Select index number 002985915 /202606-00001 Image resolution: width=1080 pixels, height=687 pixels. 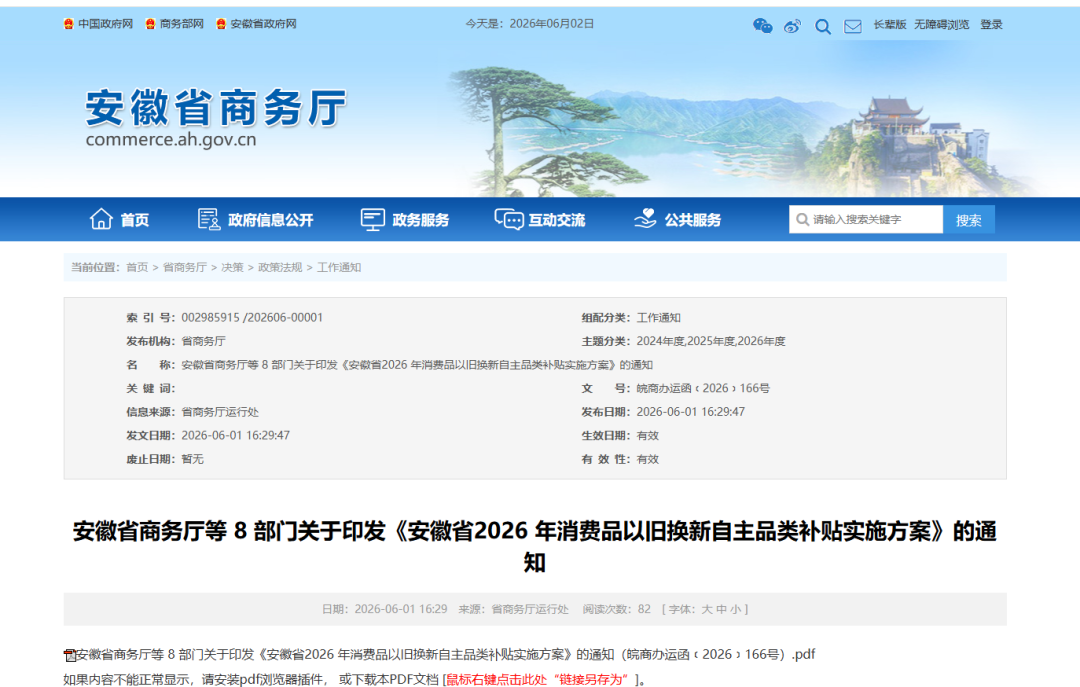pyautogui.click(x=252, y=318)
